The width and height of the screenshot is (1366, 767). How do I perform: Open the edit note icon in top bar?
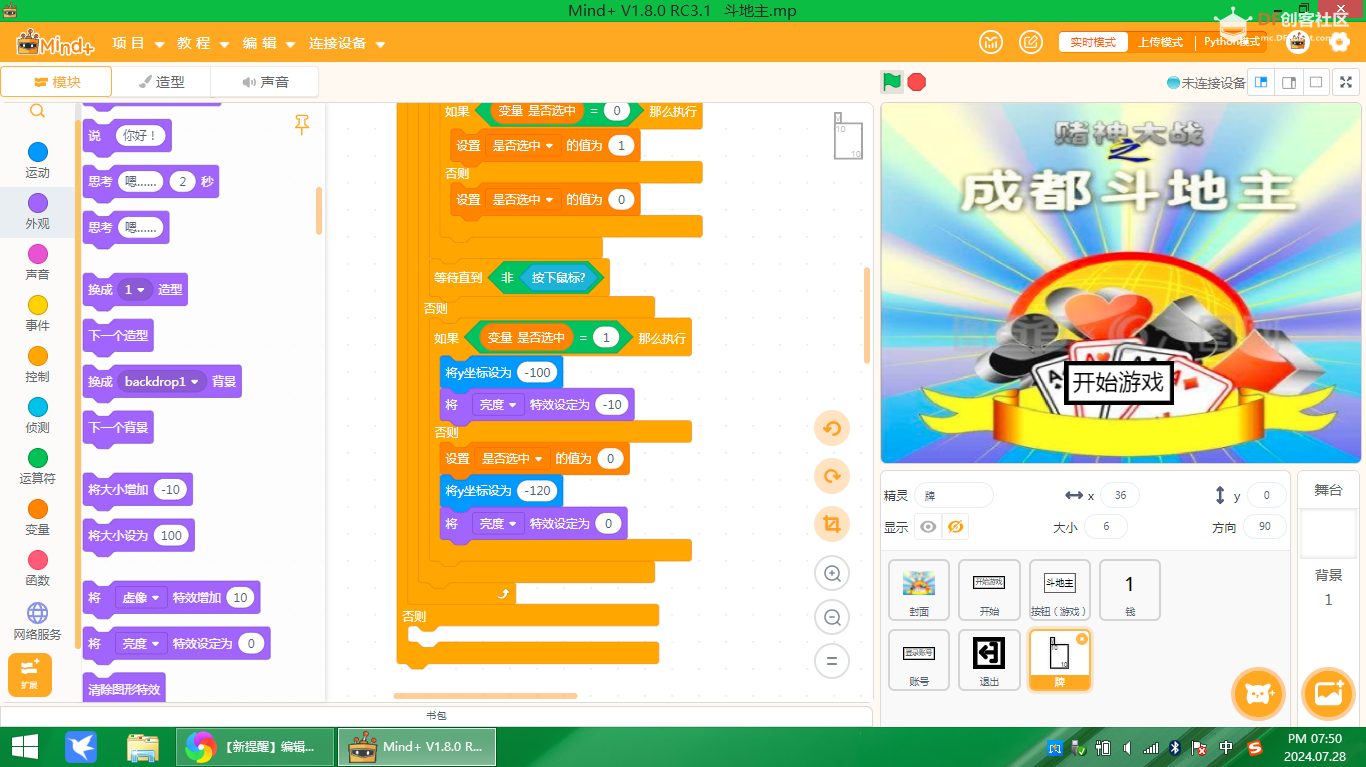pos(1030,42)
